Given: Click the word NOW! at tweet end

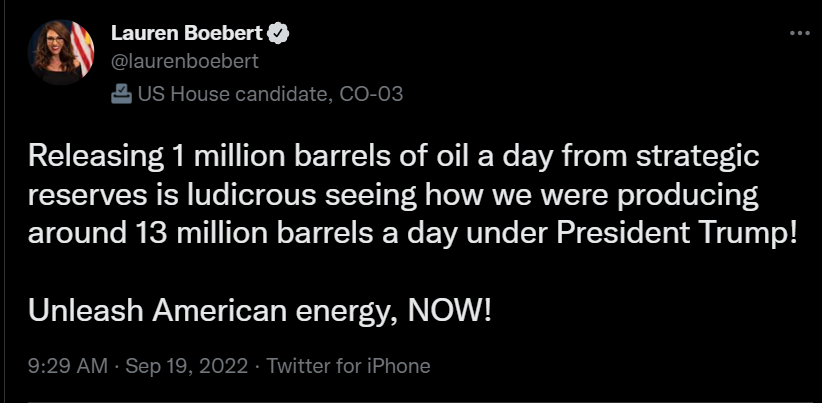Looking at the screenshot, I should pyautogui.click(x=450, y=311).
